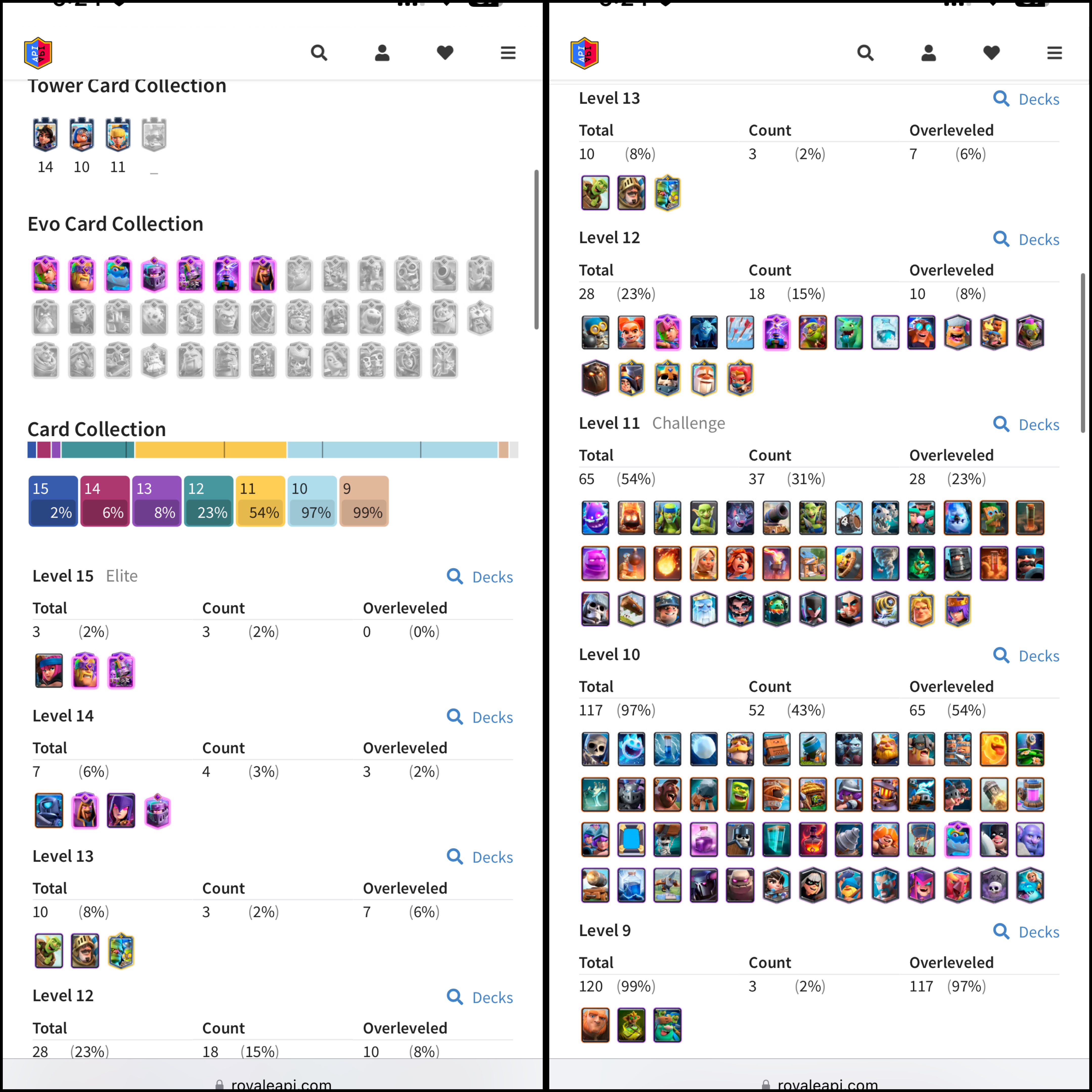Click the Level 11 tile showing 54%

click(x=261, y=501)
